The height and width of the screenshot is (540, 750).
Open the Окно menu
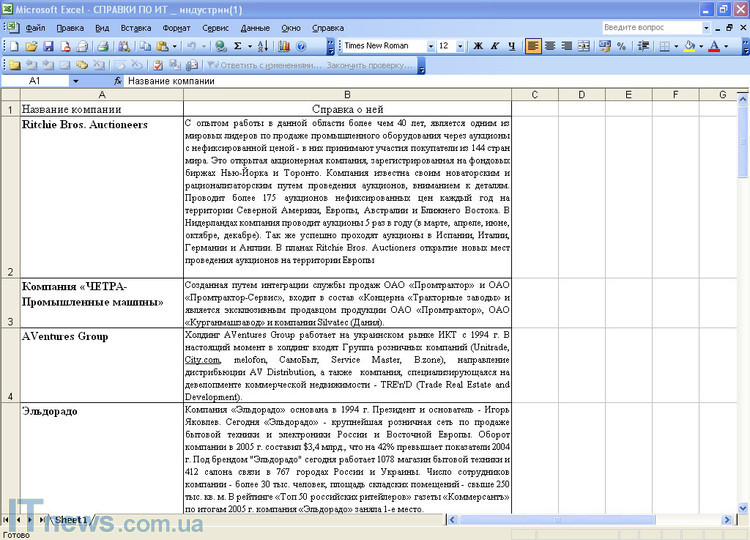click(291, 28)
